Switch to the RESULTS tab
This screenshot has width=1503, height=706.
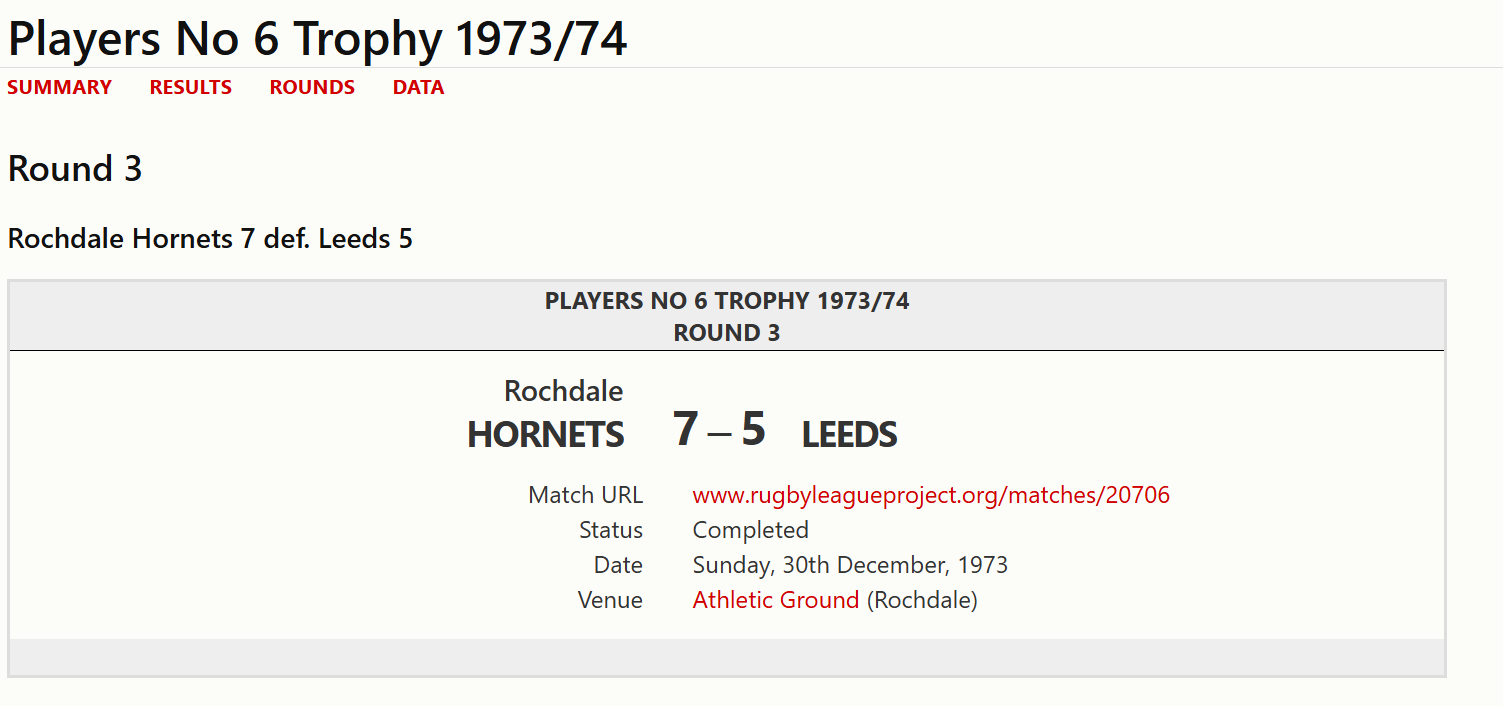(x=190, y=88)
